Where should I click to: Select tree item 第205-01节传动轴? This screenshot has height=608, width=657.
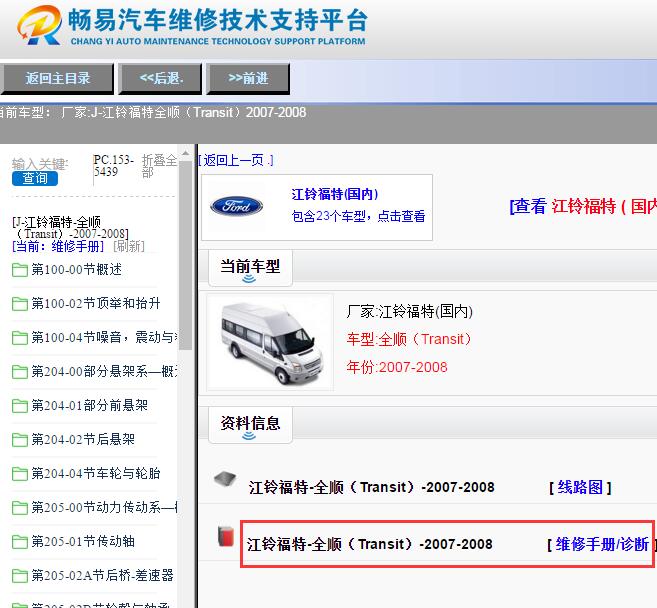coord(83,541)
